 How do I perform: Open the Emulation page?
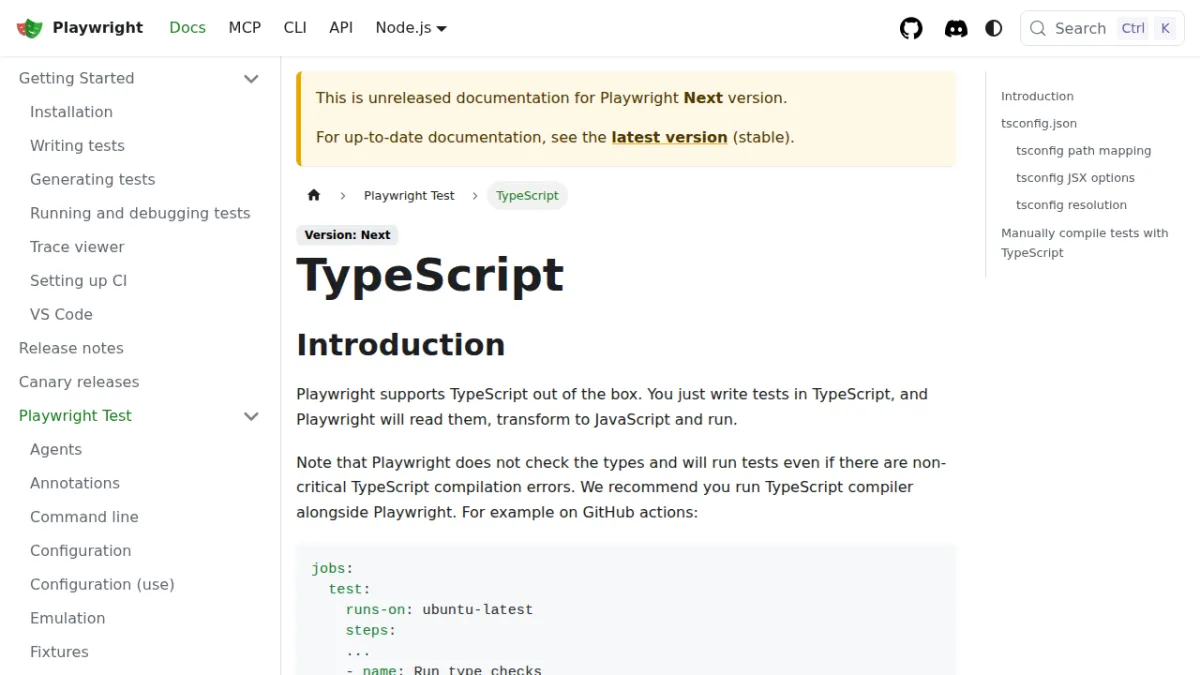(67, 618)
